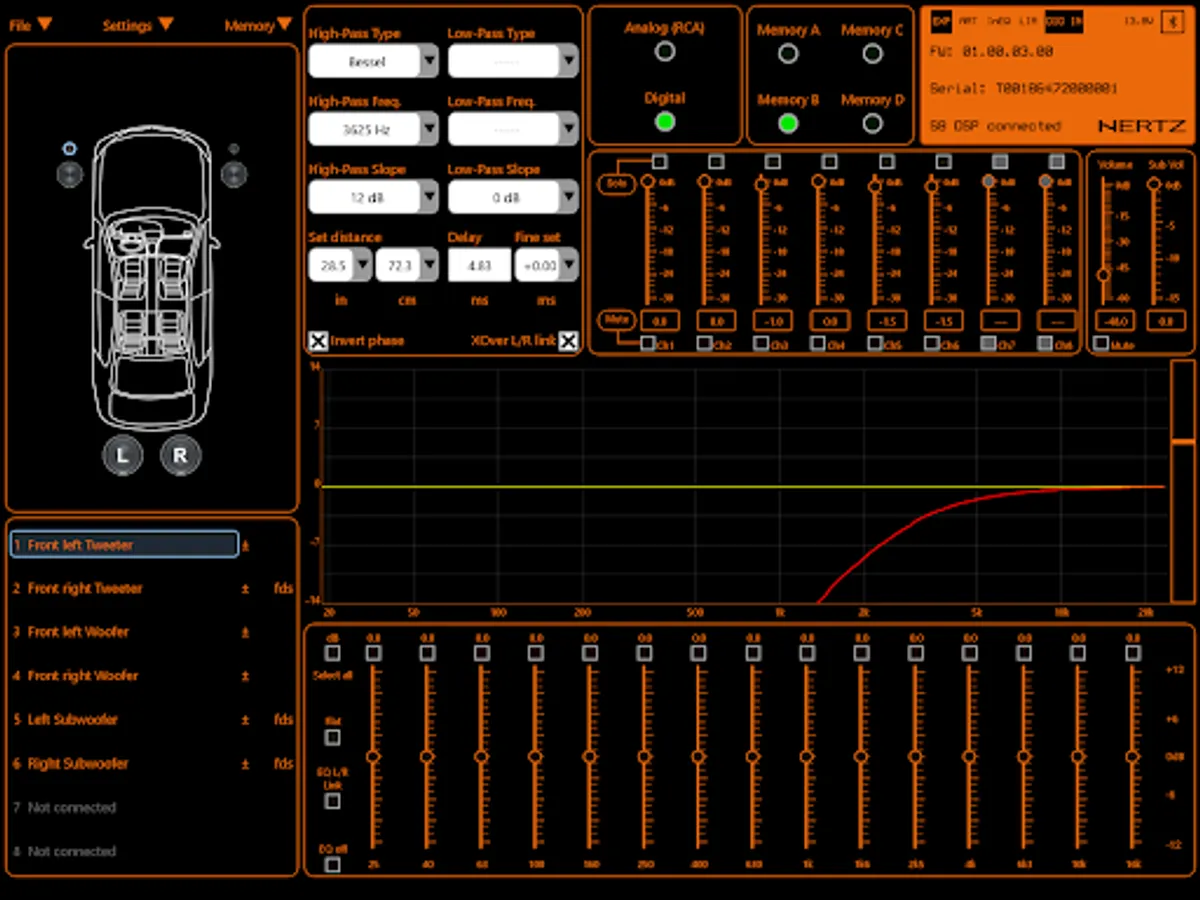Click the 100 Hz EQ slider knob
The width and height of the screenshot is (1200, 900).
point(536,757)
